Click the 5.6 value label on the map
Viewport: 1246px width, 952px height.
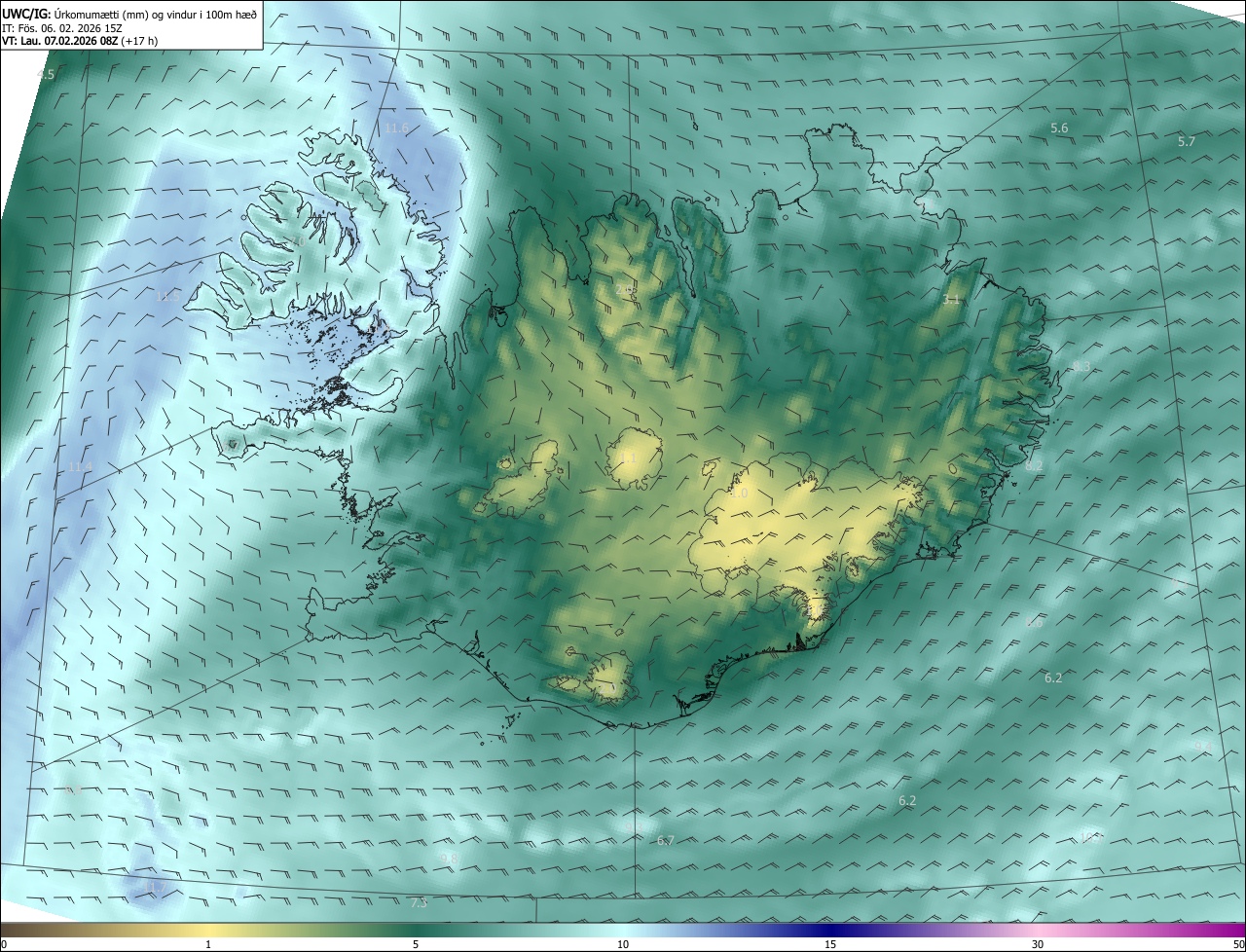click(x=1059, y=128)
